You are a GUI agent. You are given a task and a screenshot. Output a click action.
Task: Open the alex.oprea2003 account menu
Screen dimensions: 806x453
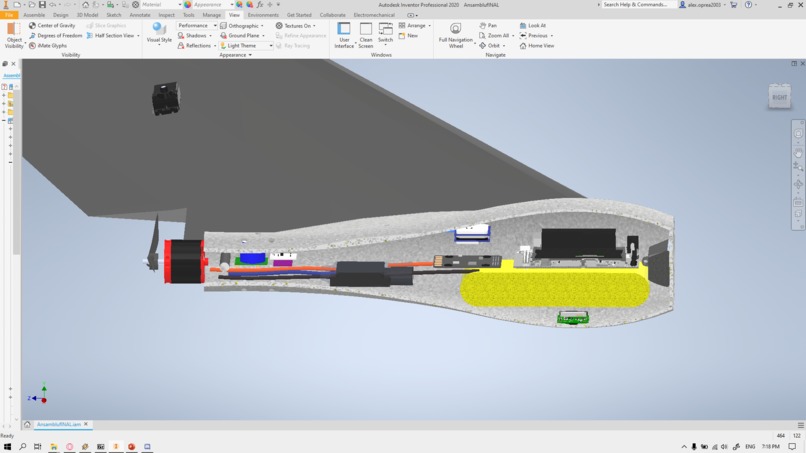tap(703, 5)
